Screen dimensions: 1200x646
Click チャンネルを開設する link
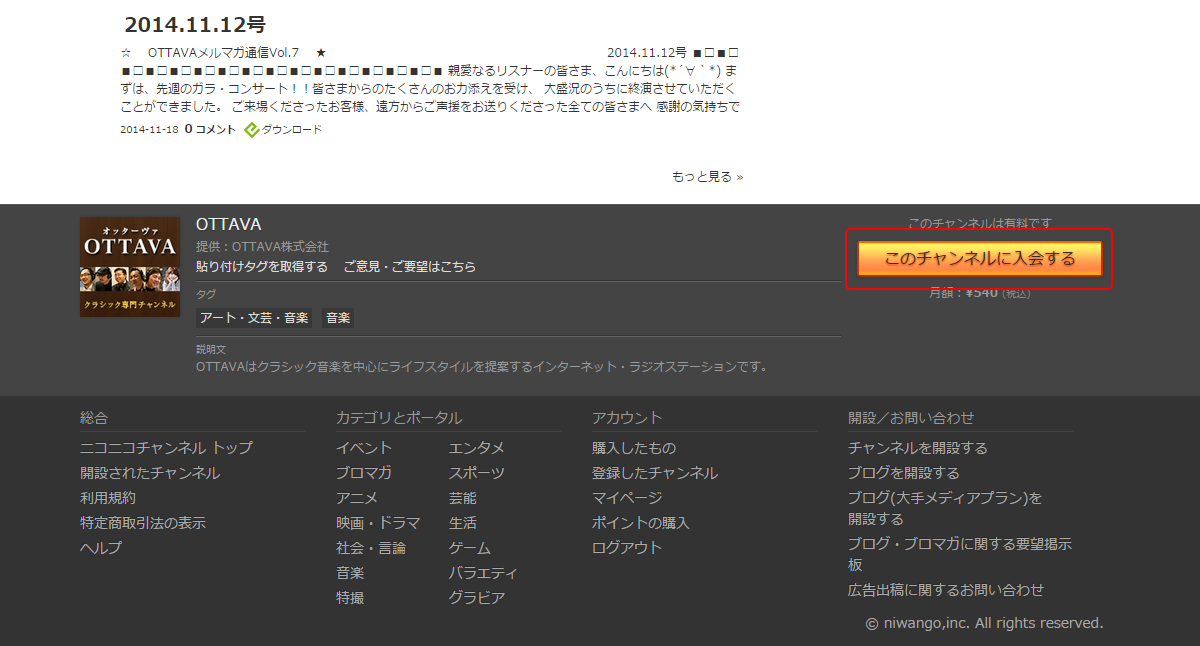coord(917,448)
